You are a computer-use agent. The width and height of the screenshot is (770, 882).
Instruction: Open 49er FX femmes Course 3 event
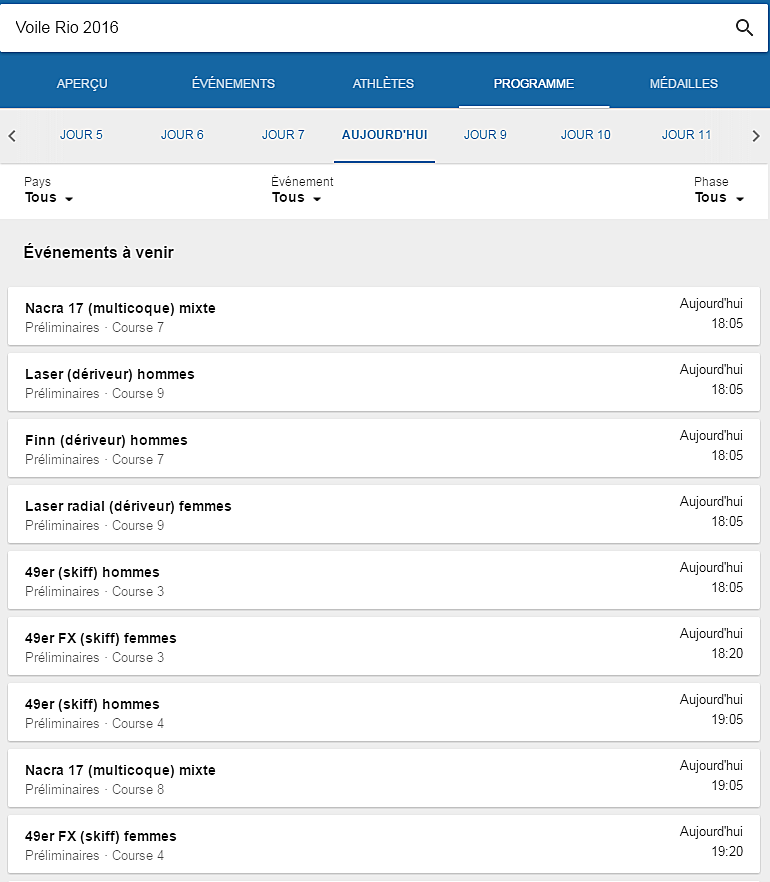(384, 646)
